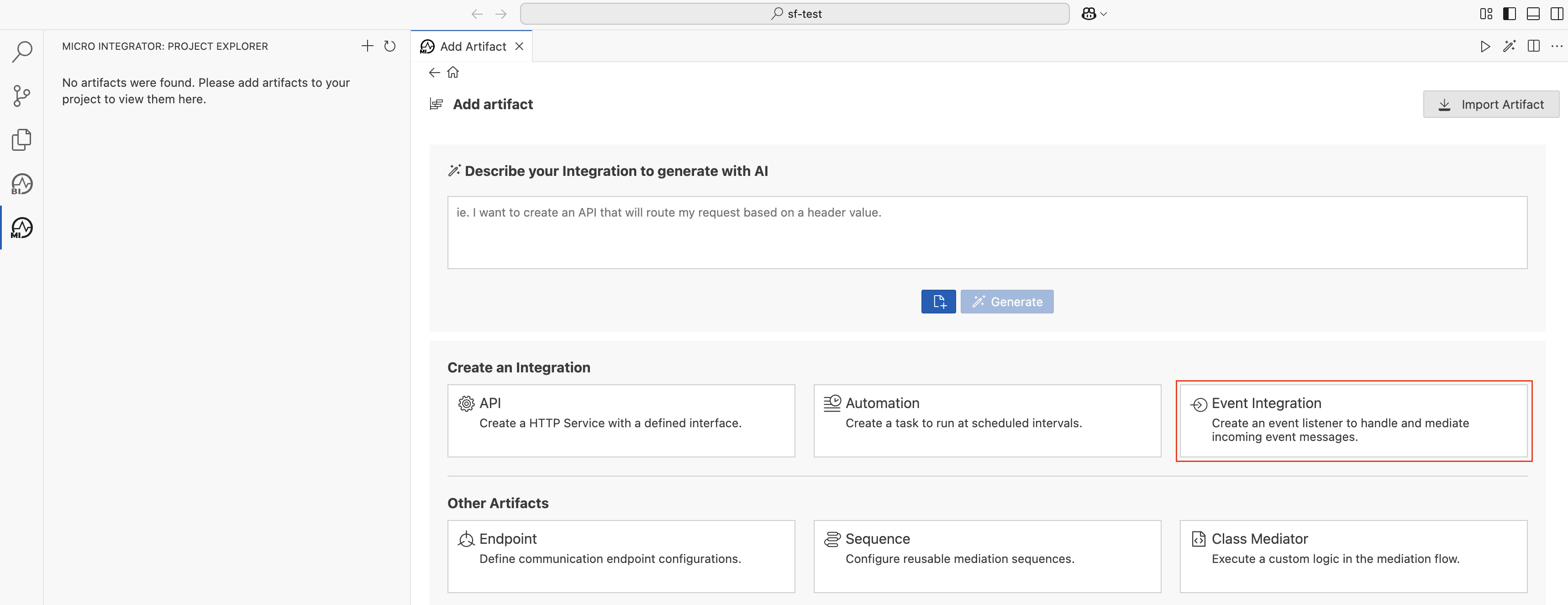Navigate back with the title bar arrow
Viewport: 1568px width, 605px height.
(477, 14)
